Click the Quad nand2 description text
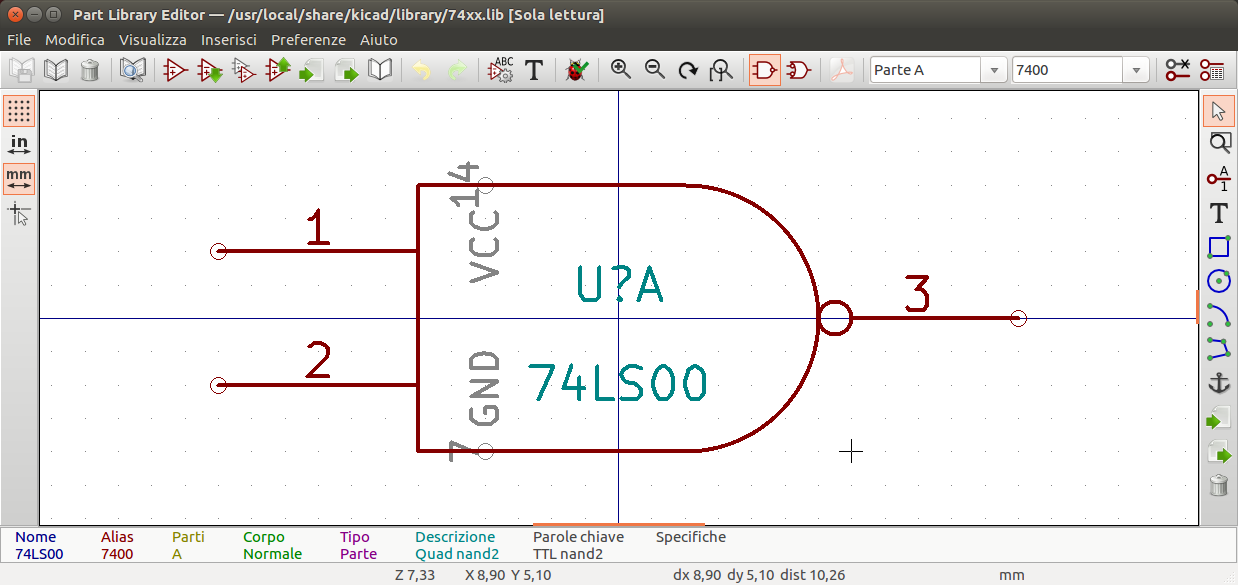The height and width of the screenshot is (585, 1238). pos(457,554)
